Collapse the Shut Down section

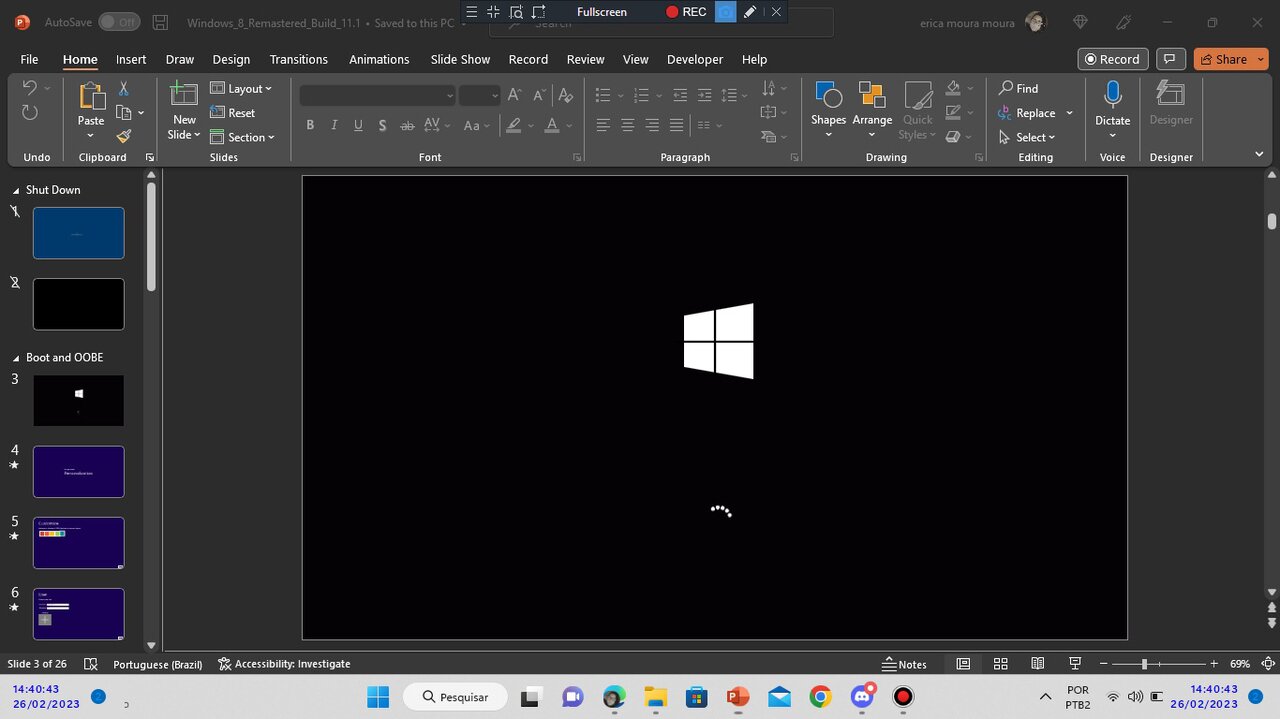point(16,190)
